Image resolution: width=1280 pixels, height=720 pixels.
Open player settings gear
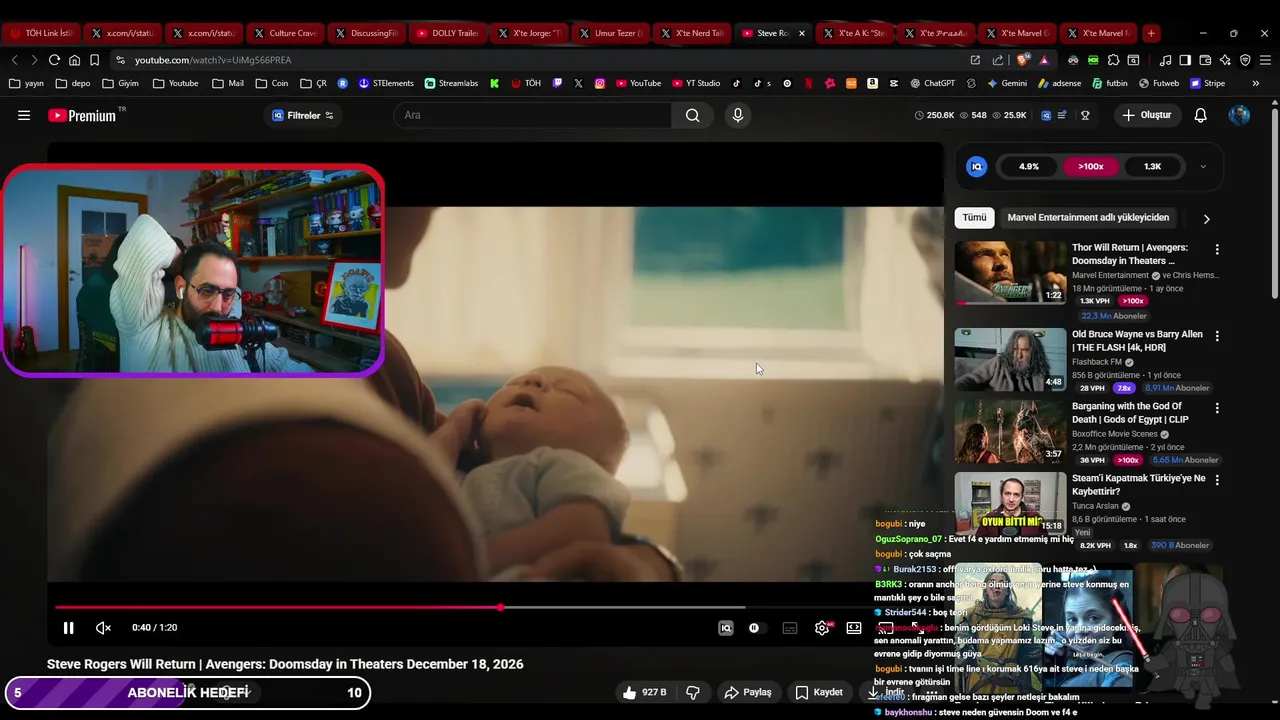pyautogui.click(x=822, y=628)
